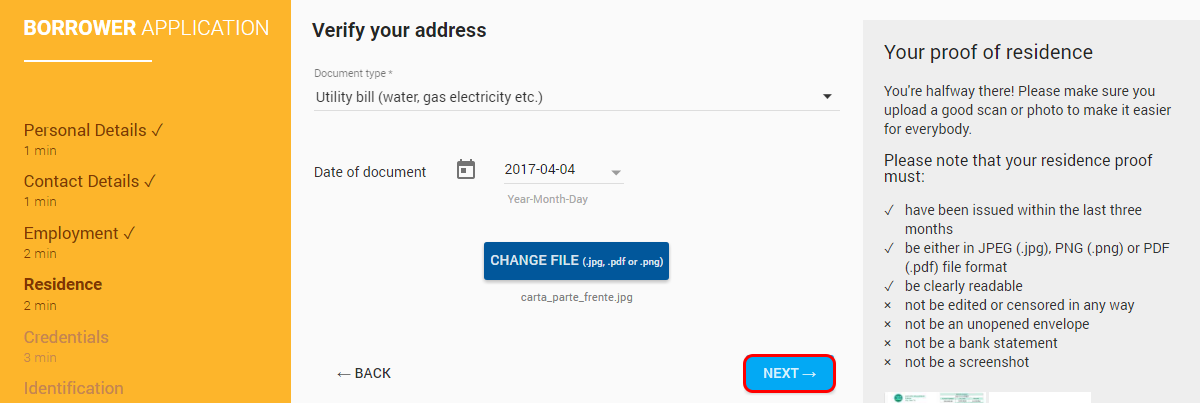Viewport: 1200px width, 403px height.
Task: Select the Residence step in sidebar
Action: (x=63, y=285)
